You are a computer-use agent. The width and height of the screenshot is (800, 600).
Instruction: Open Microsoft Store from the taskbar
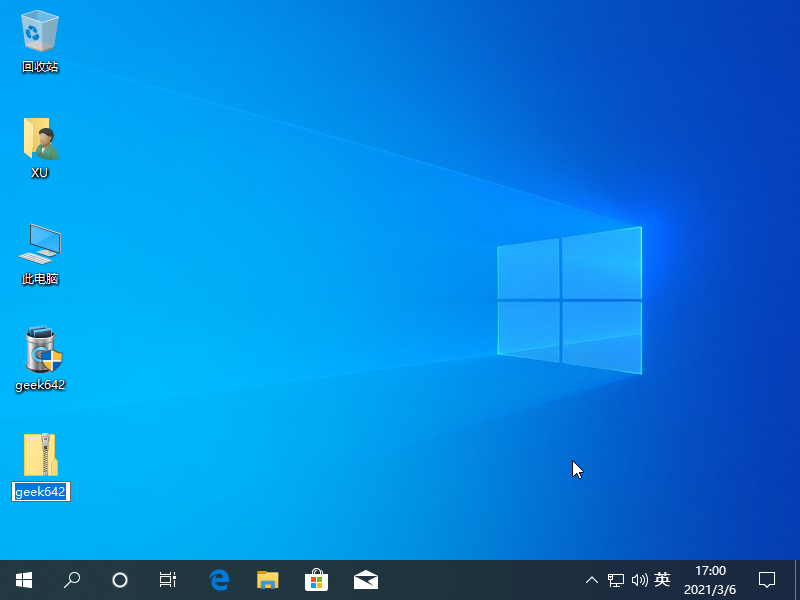[x=316, y=579]
